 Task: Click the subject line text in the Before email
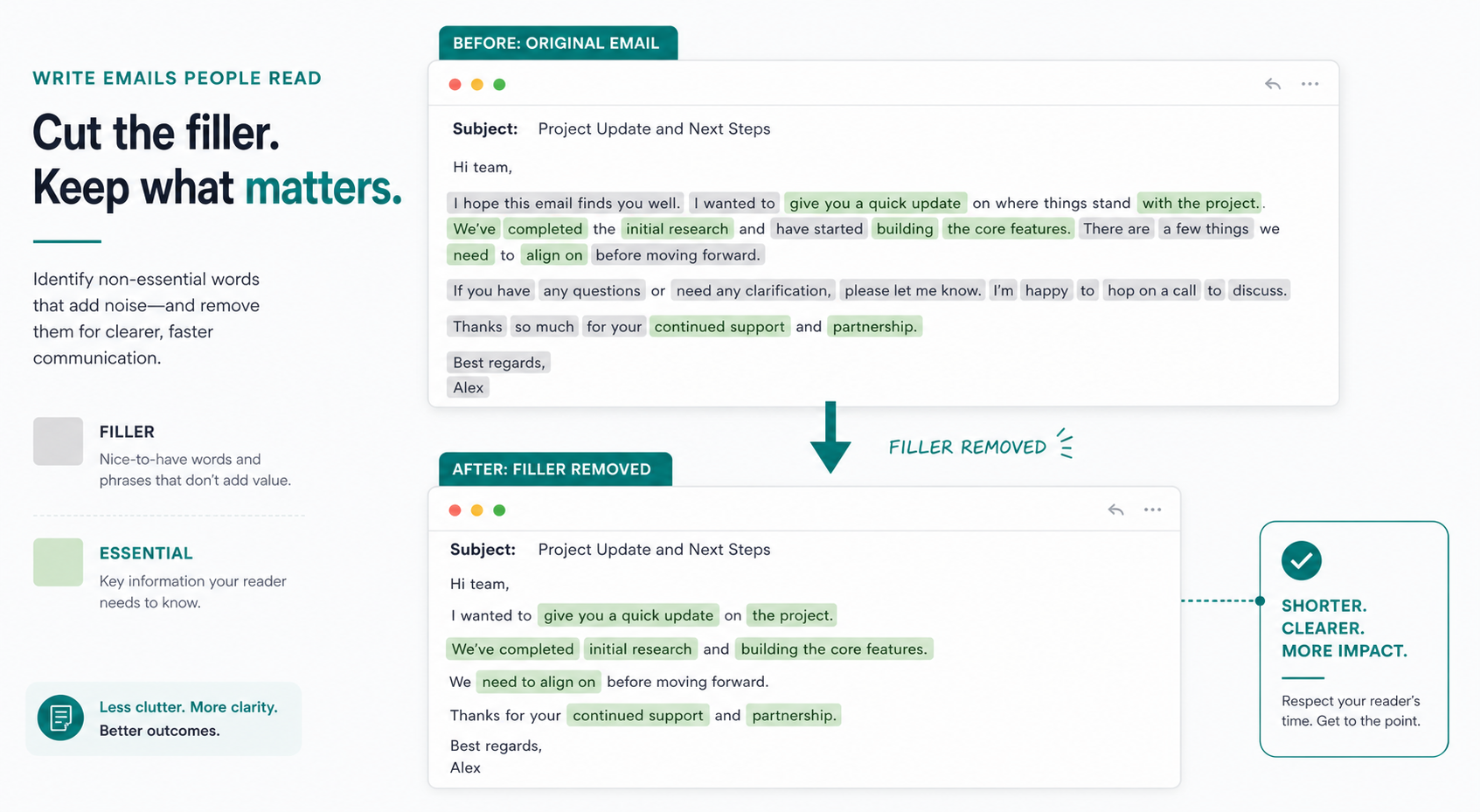click(x=654, y=129)
